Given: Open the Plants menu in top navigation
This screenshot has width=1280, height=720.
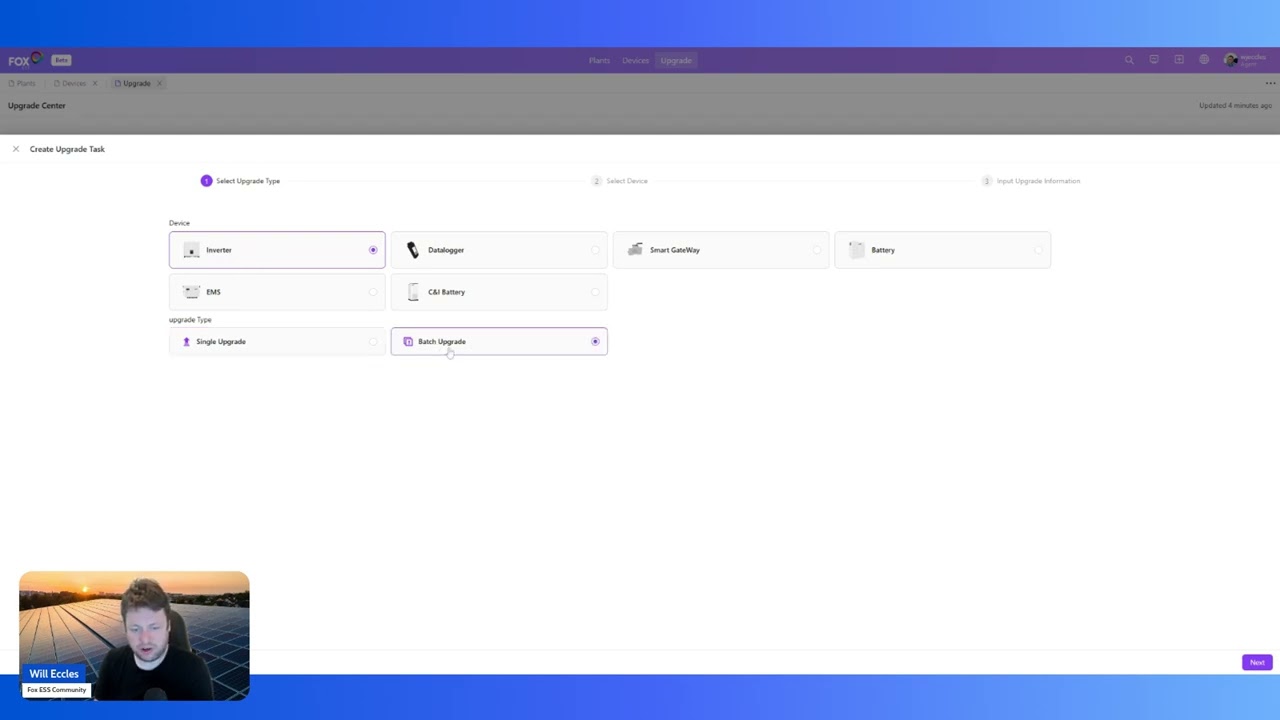Looking at the screenshot, I should [599, 60].
